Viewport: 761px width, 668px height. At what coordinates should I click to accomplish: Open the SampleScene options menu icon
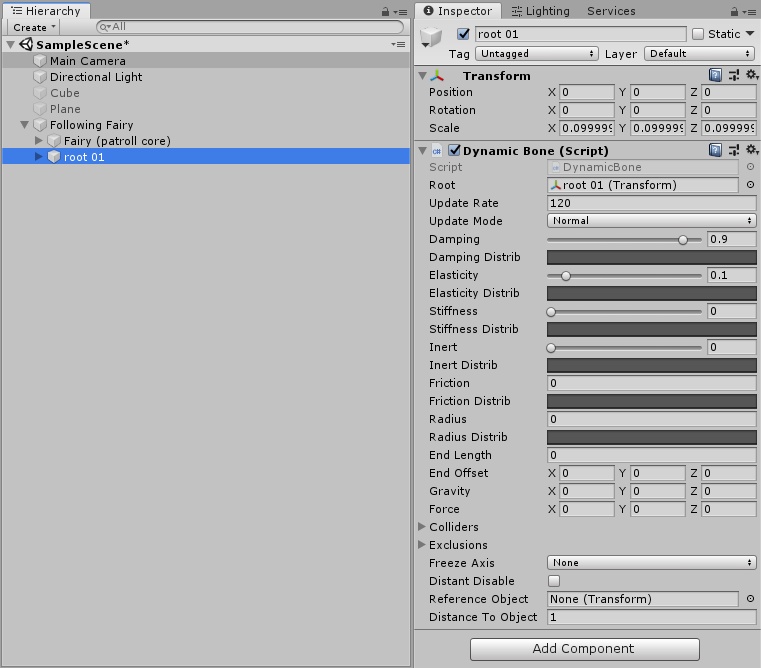(398, 44)
